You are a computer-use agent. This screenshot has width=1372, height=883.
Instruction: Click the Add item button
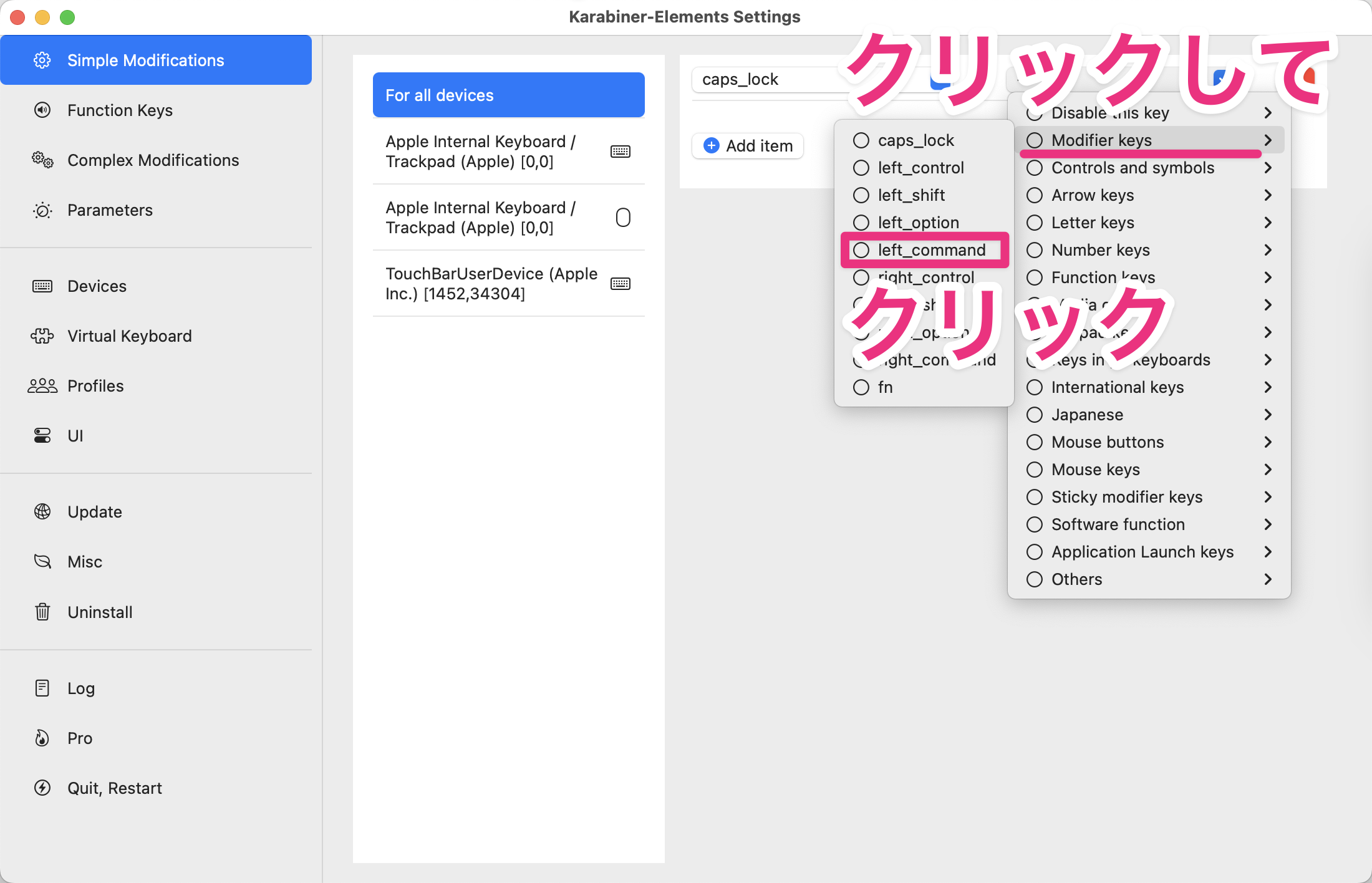[x=748, y=146]
